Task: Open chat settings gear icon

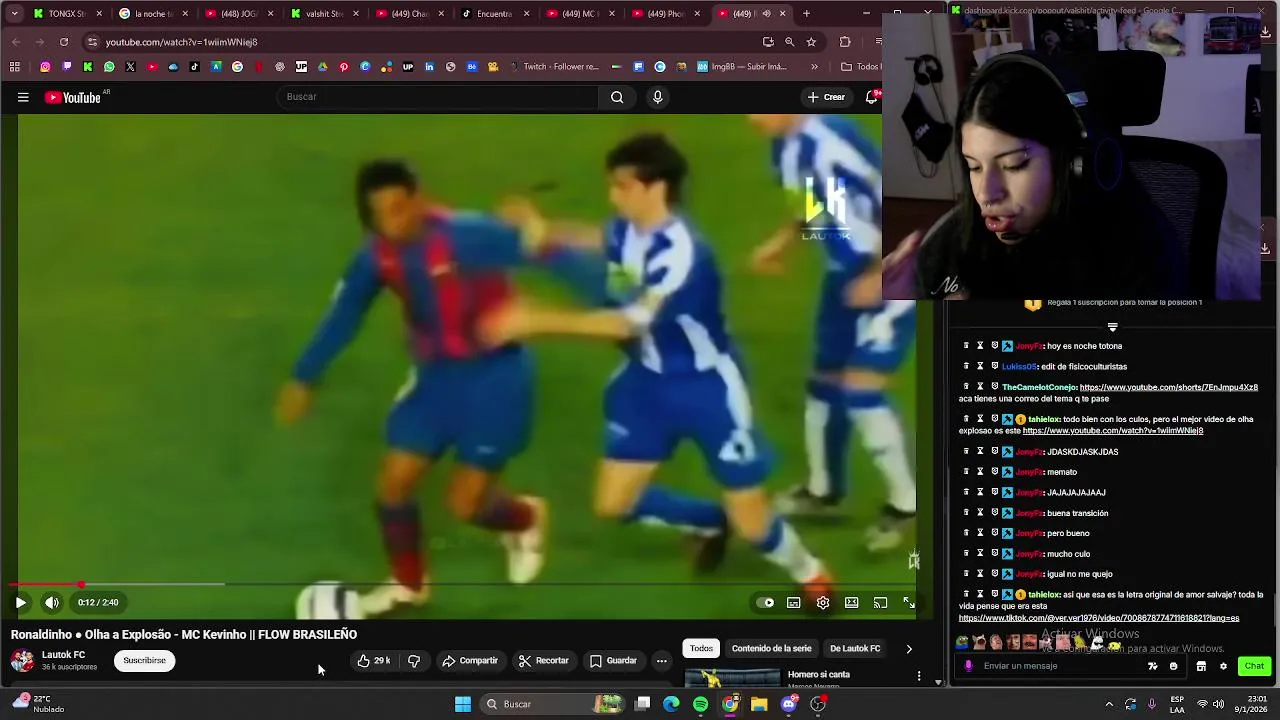Action: [1222, 666]
